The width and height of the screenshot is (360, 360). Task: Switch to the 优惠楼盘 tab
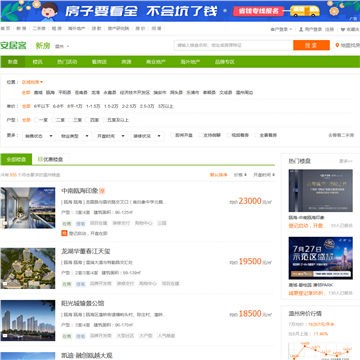point(51,159)
